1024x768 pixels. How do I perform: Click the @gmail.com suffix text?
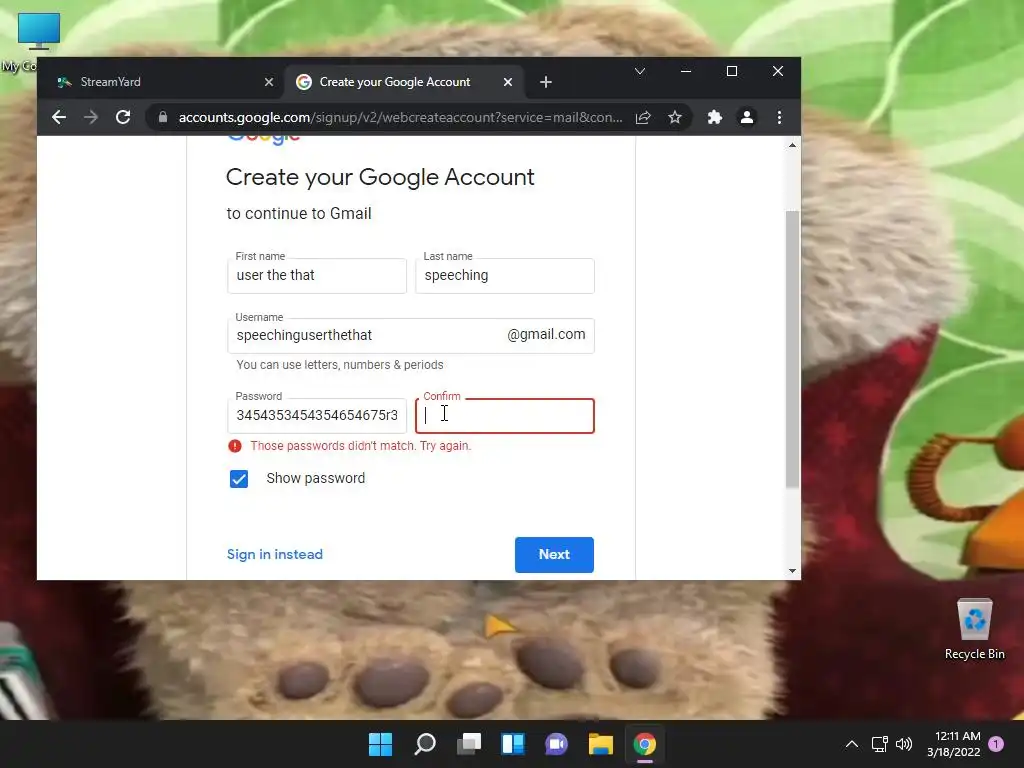546,334
